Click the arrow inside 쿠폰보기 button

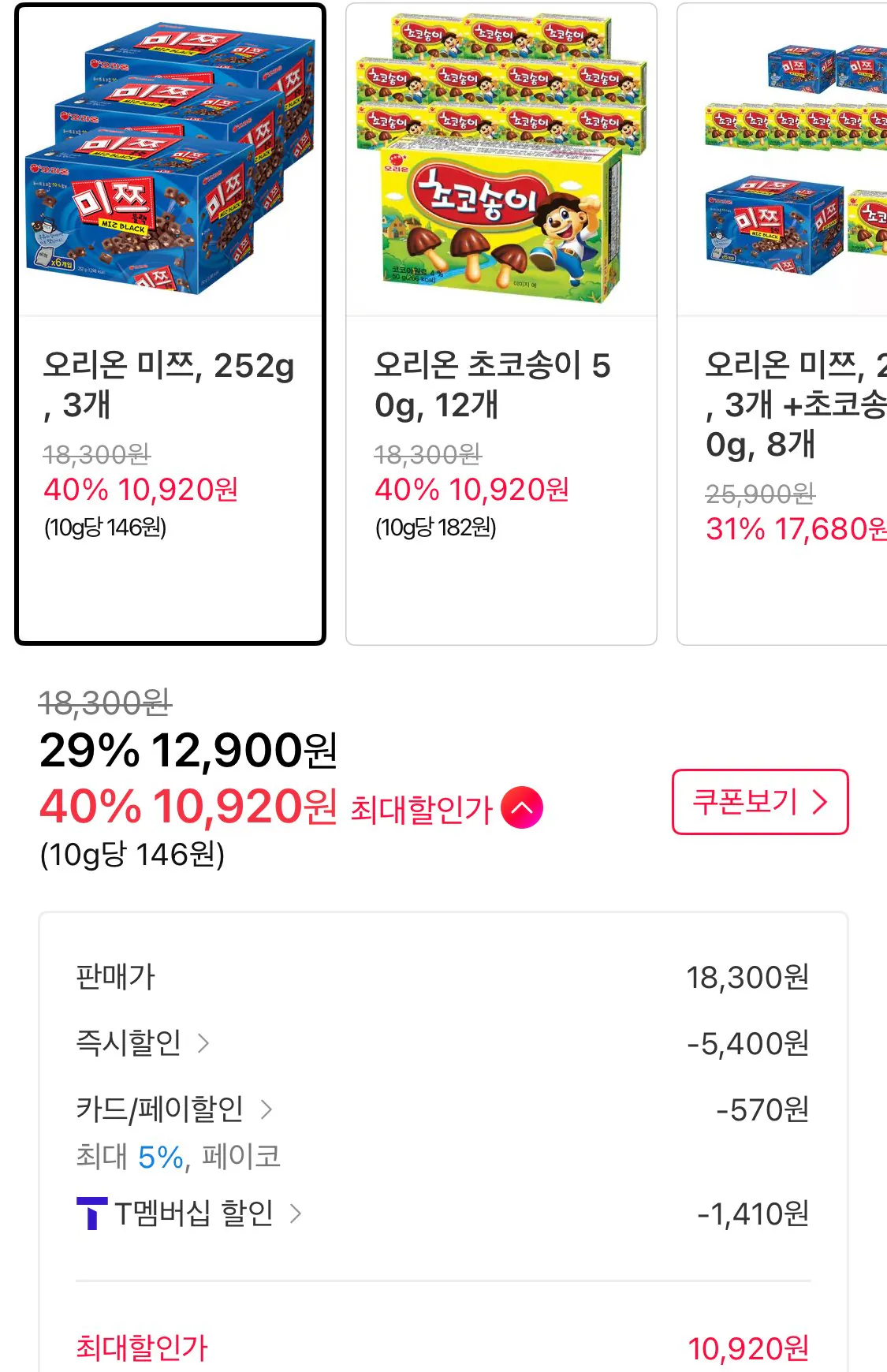coord(820,802)
